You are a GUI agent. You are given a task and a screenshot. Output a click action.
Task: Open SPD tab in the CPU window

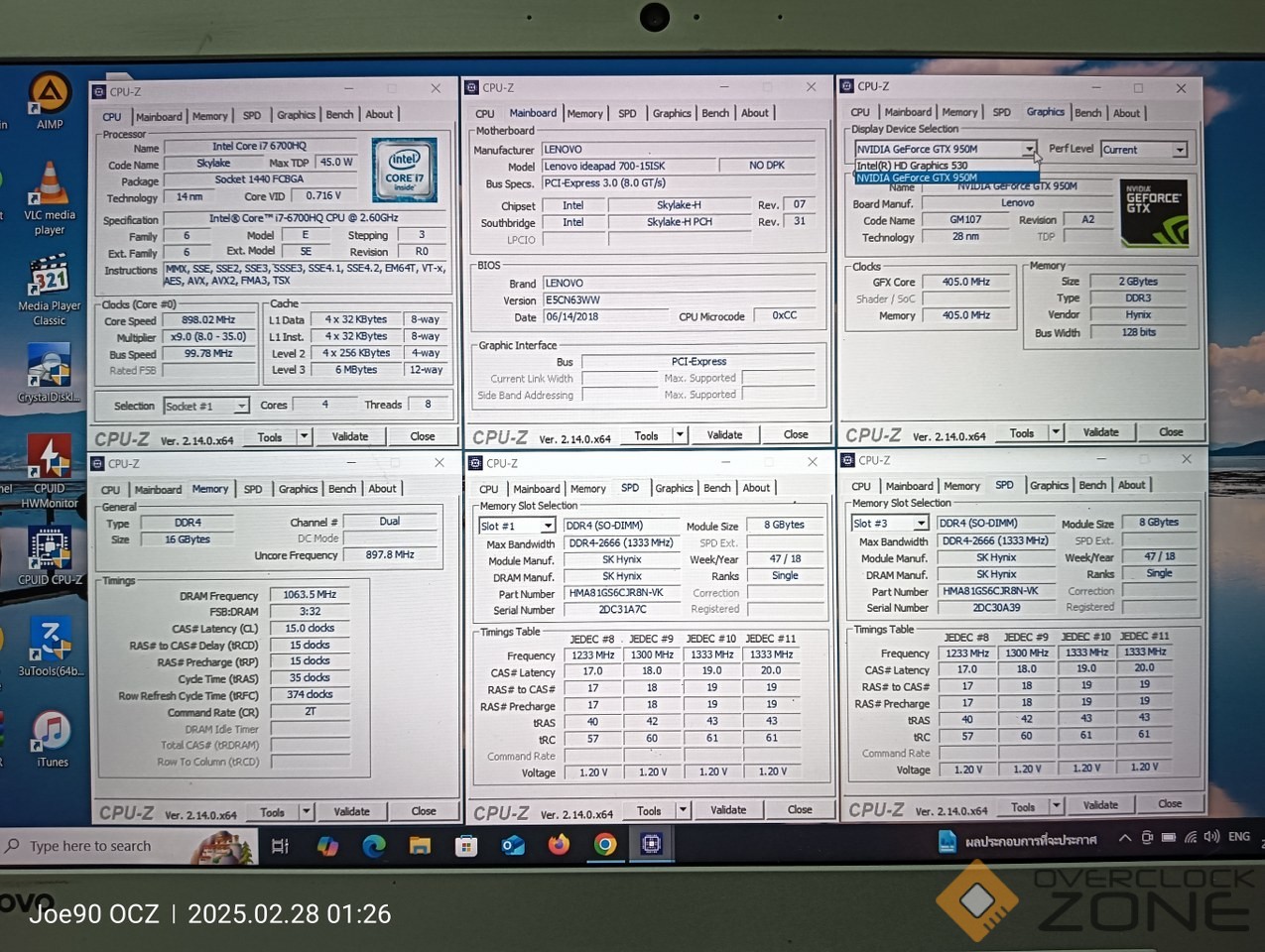[252, 116]
